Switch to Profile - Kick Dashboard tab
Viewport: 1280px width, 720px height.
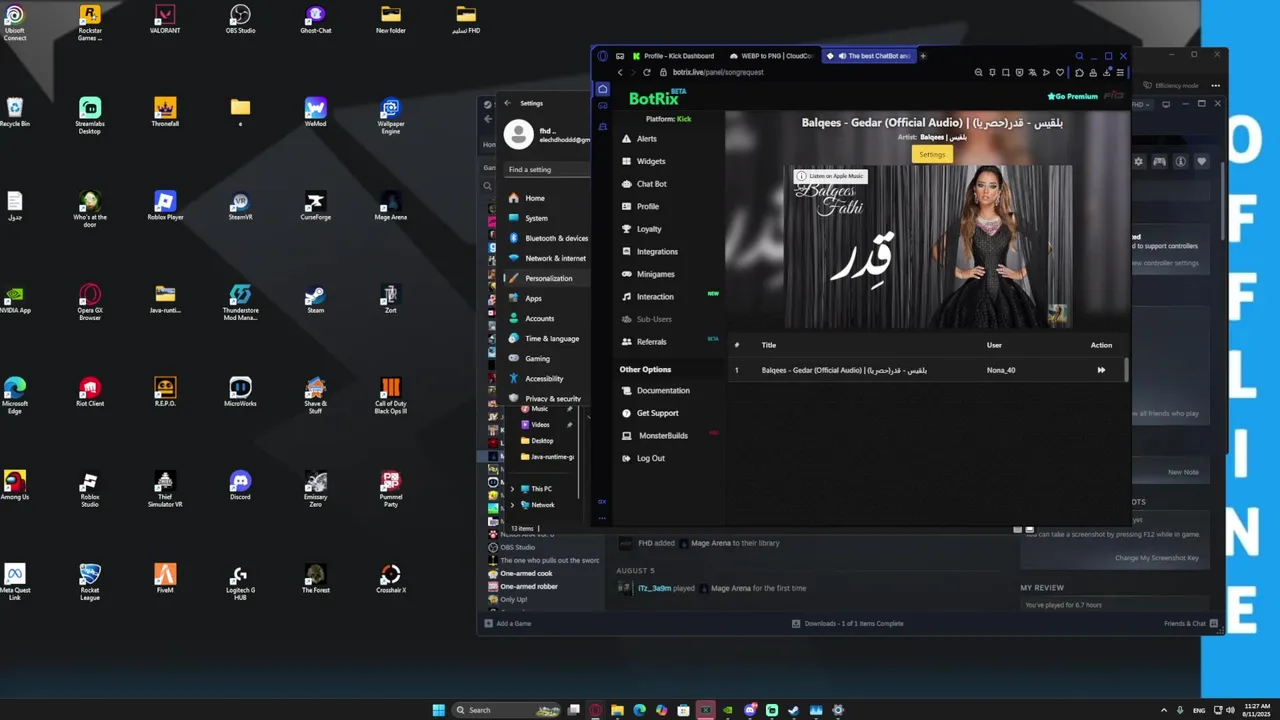point(672,56)
